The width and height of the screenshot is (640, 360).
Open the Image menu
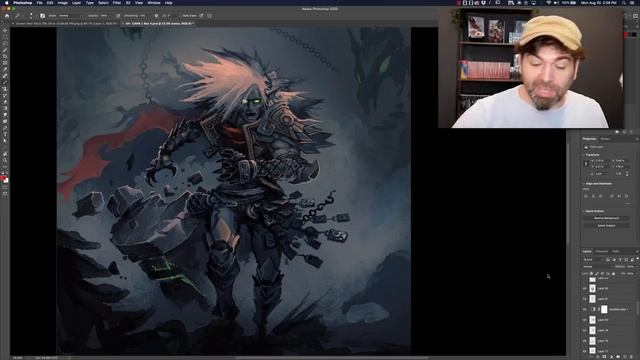62,2
